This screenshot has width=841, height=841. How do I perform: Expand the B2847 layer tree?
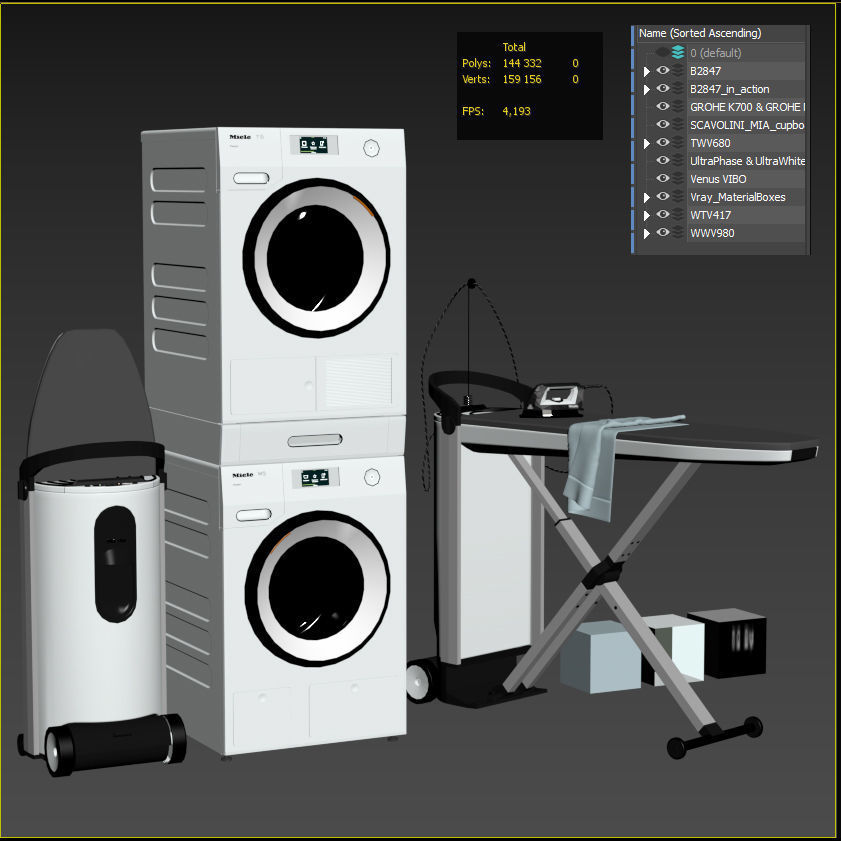[647, 71]
